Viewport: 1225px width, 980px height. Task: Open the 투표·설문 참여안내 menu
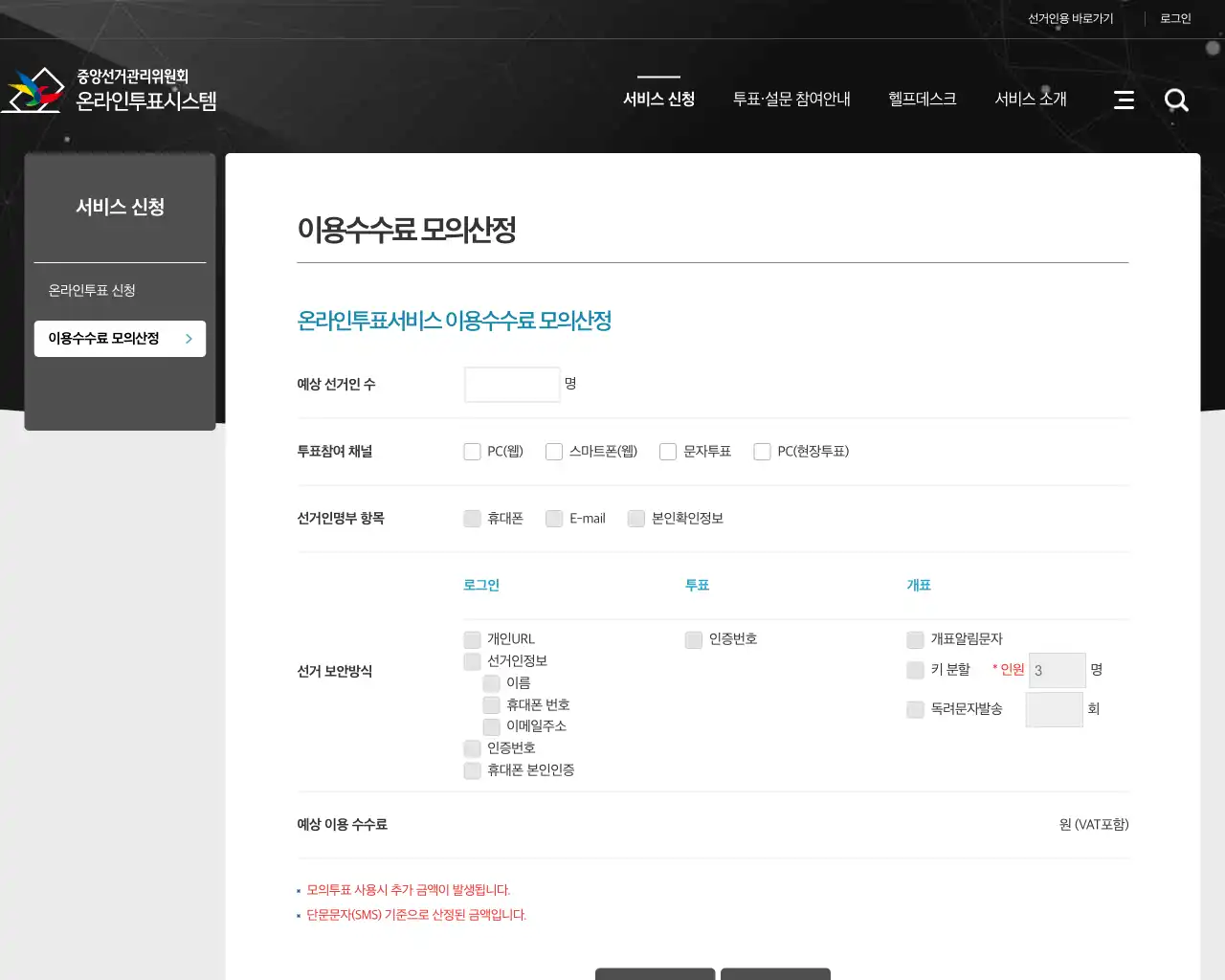pyautogui.click(x=791, y=99)
